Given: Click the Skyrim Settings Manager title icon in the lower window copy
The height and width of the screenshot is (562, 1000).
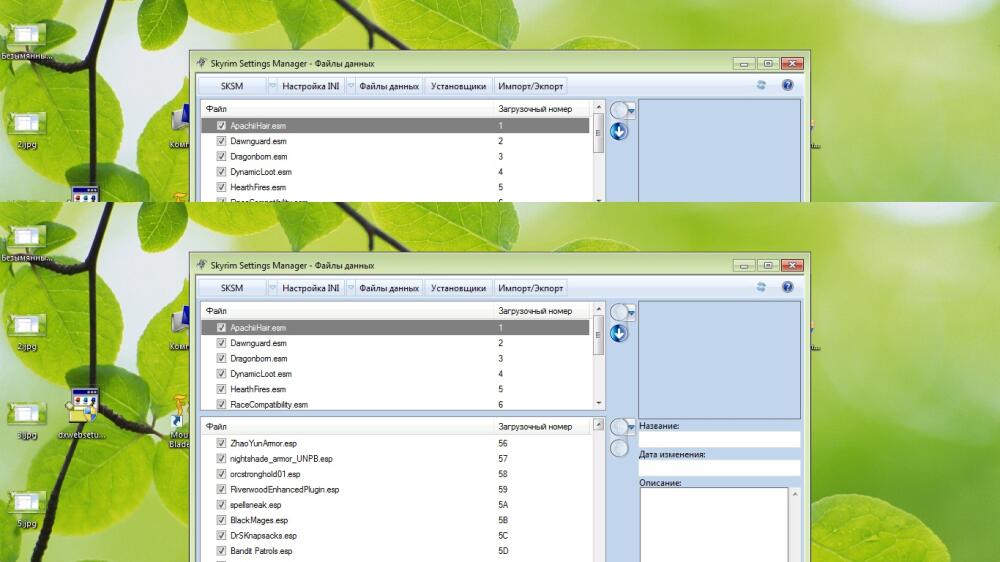Looking at the screenshot, I should coord(202,265).
